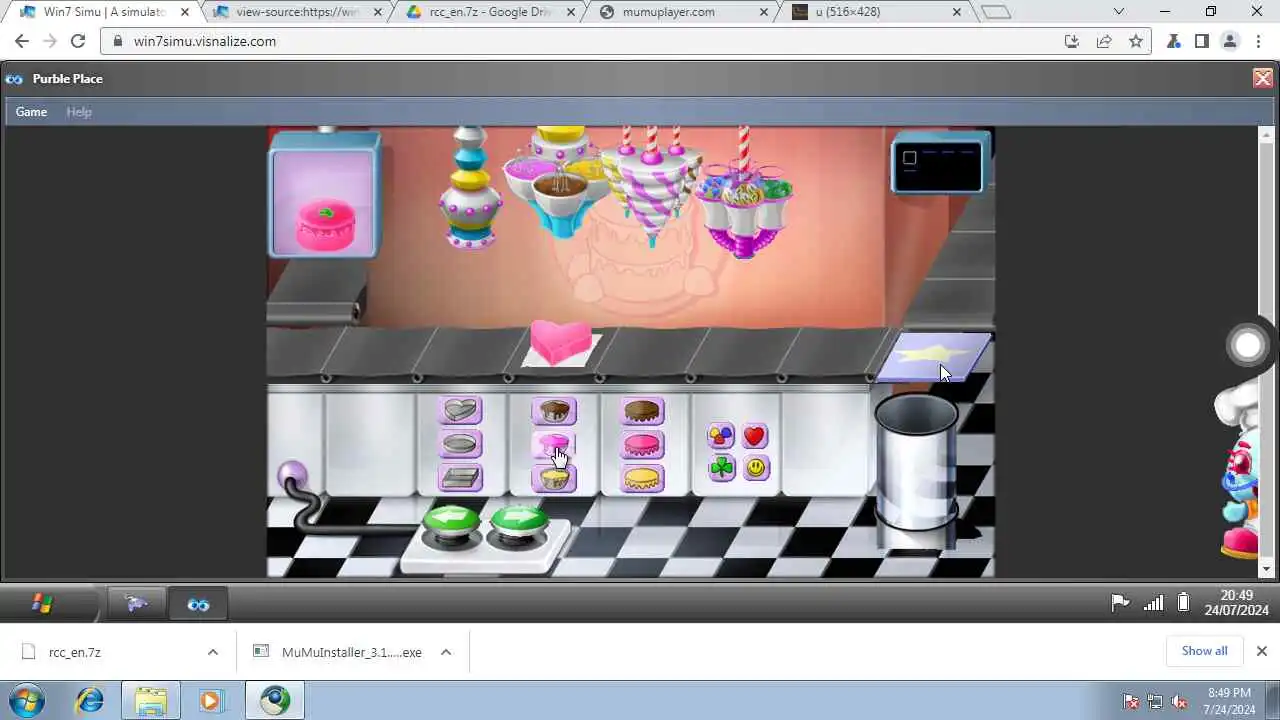Viewport: 1280px width, 720px height.
Task: Open Windows Media Player from taskbar
Action: pos(211,700)
